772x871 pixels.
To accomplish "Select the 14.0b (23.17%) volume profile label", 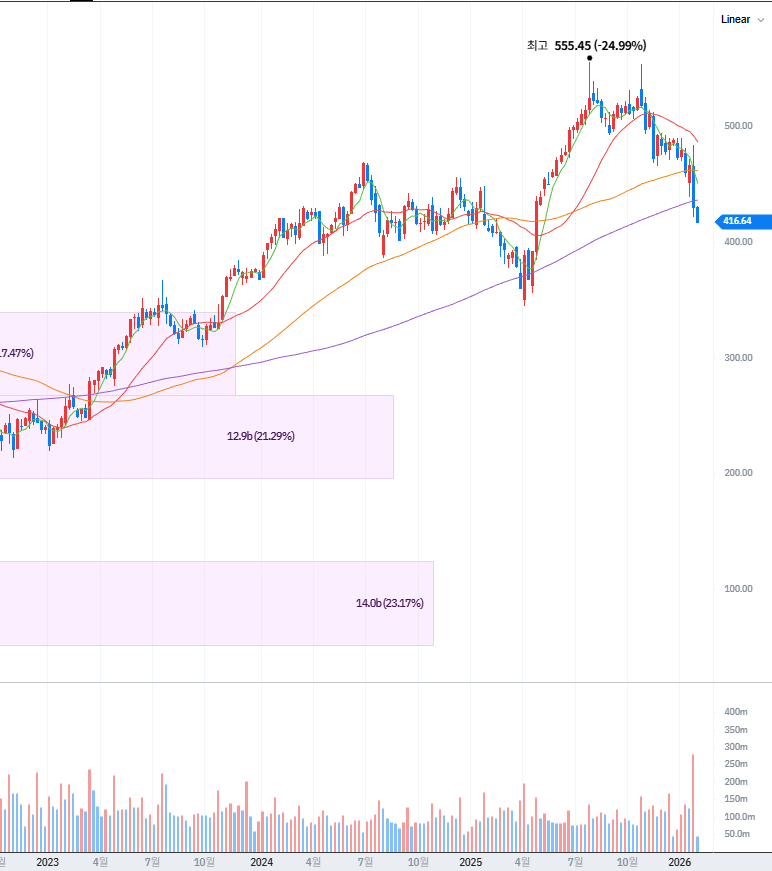I will 389,603.
